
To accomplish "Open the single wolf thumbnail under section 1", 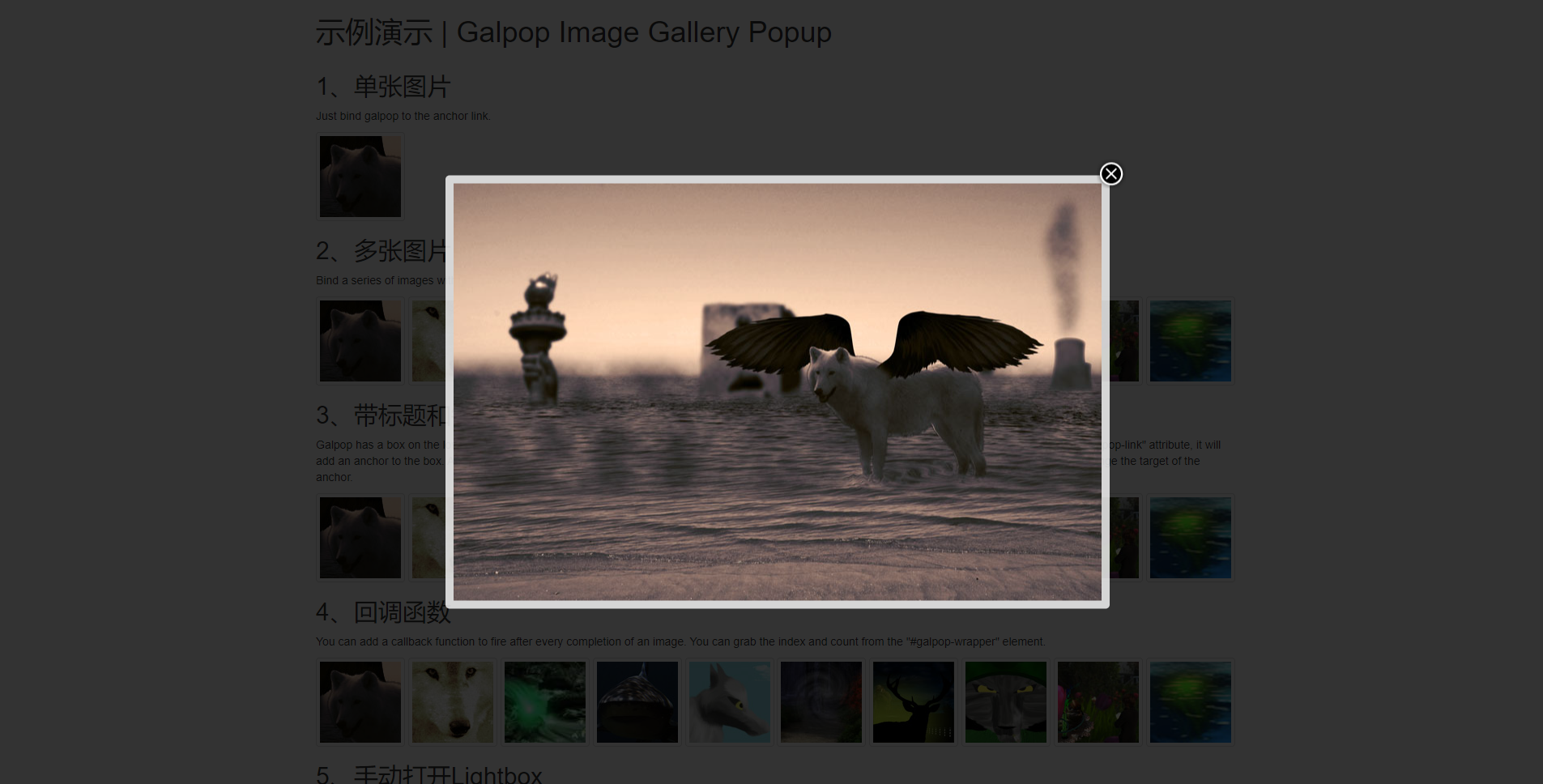I will [360, 177].
